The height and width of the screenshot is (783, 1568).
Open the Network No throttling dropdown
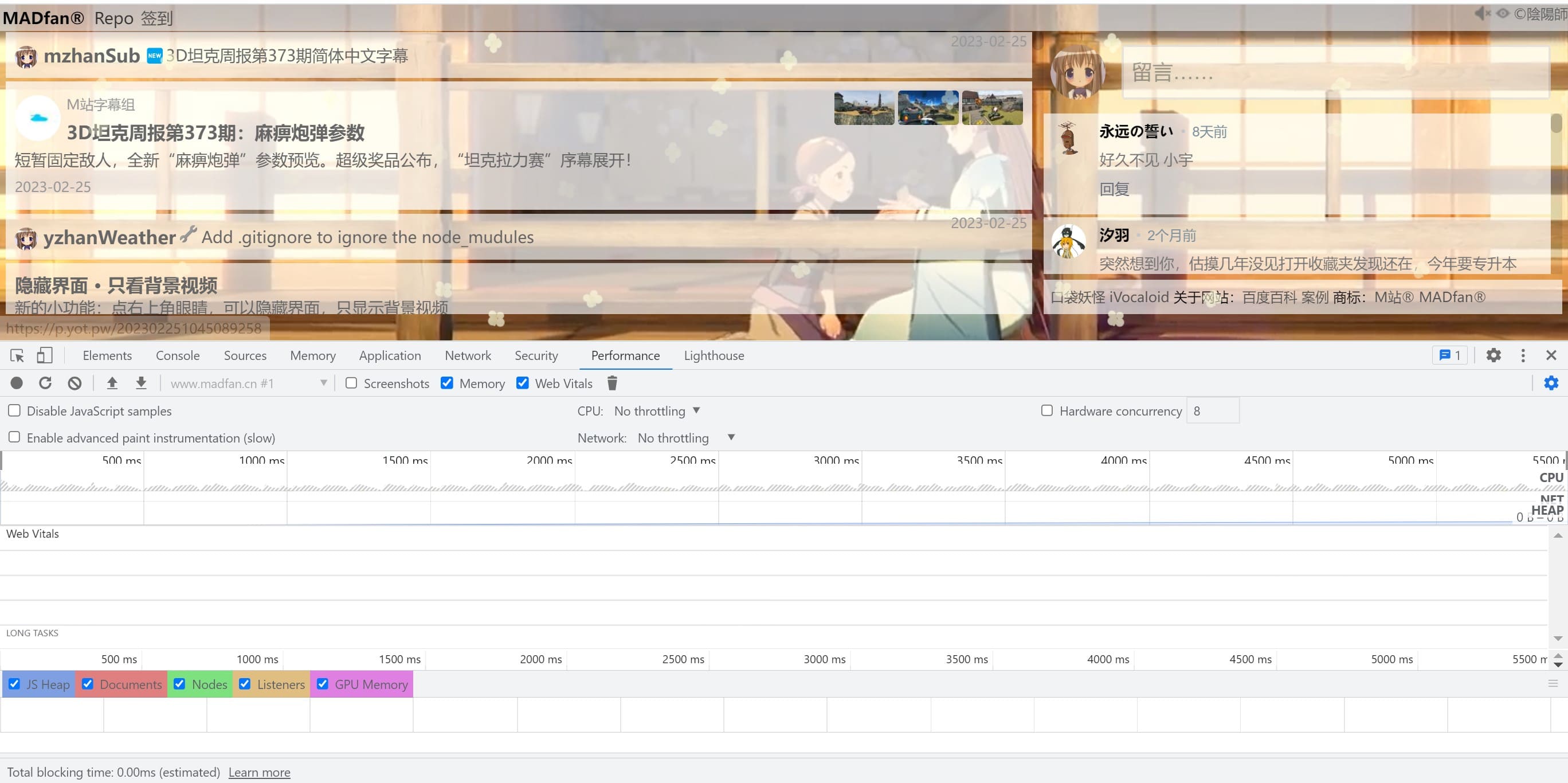pos(686,438)
